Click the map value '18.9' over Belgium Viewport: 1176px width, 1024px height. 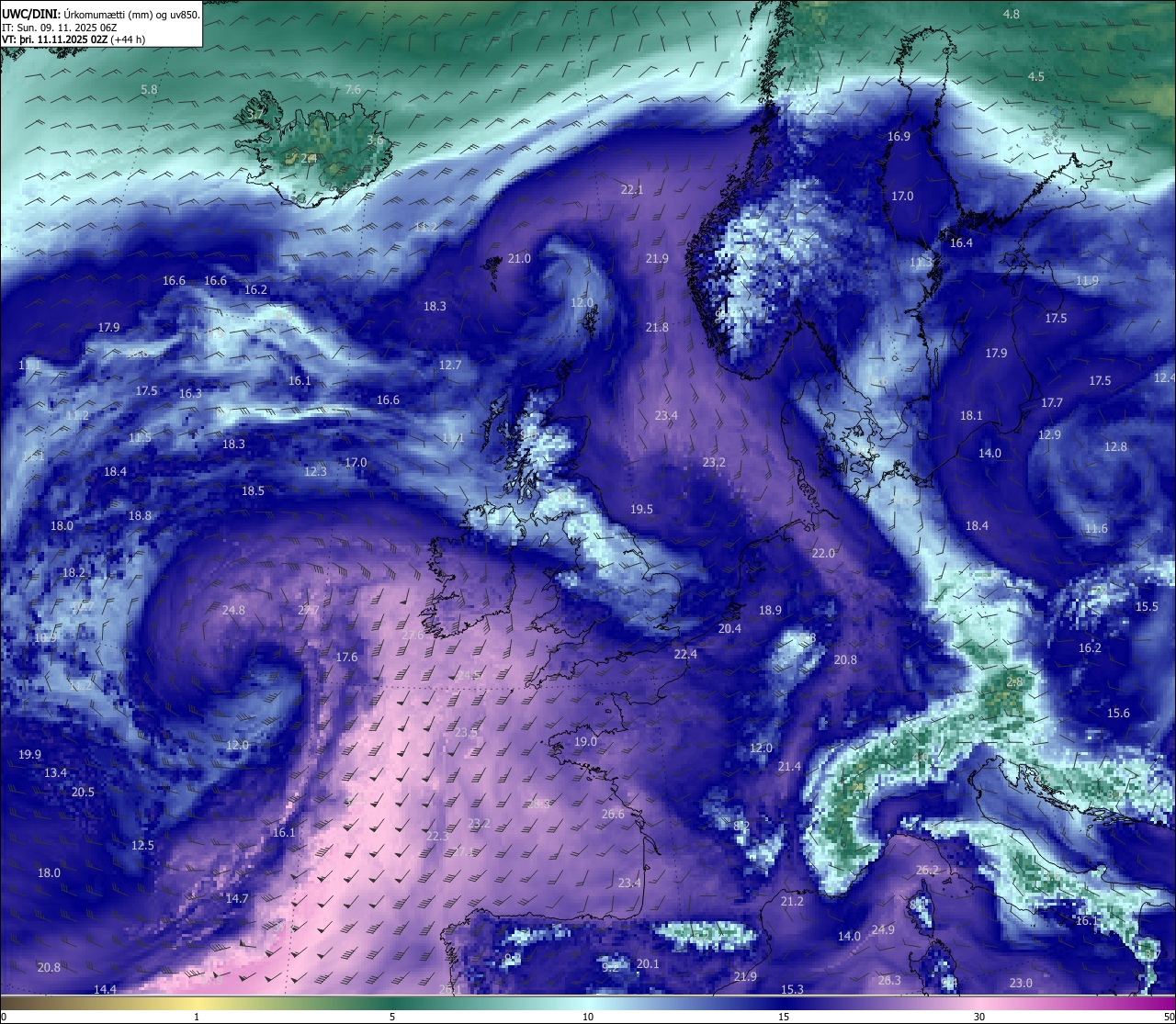pyautogui.click(x=770, y=611)
